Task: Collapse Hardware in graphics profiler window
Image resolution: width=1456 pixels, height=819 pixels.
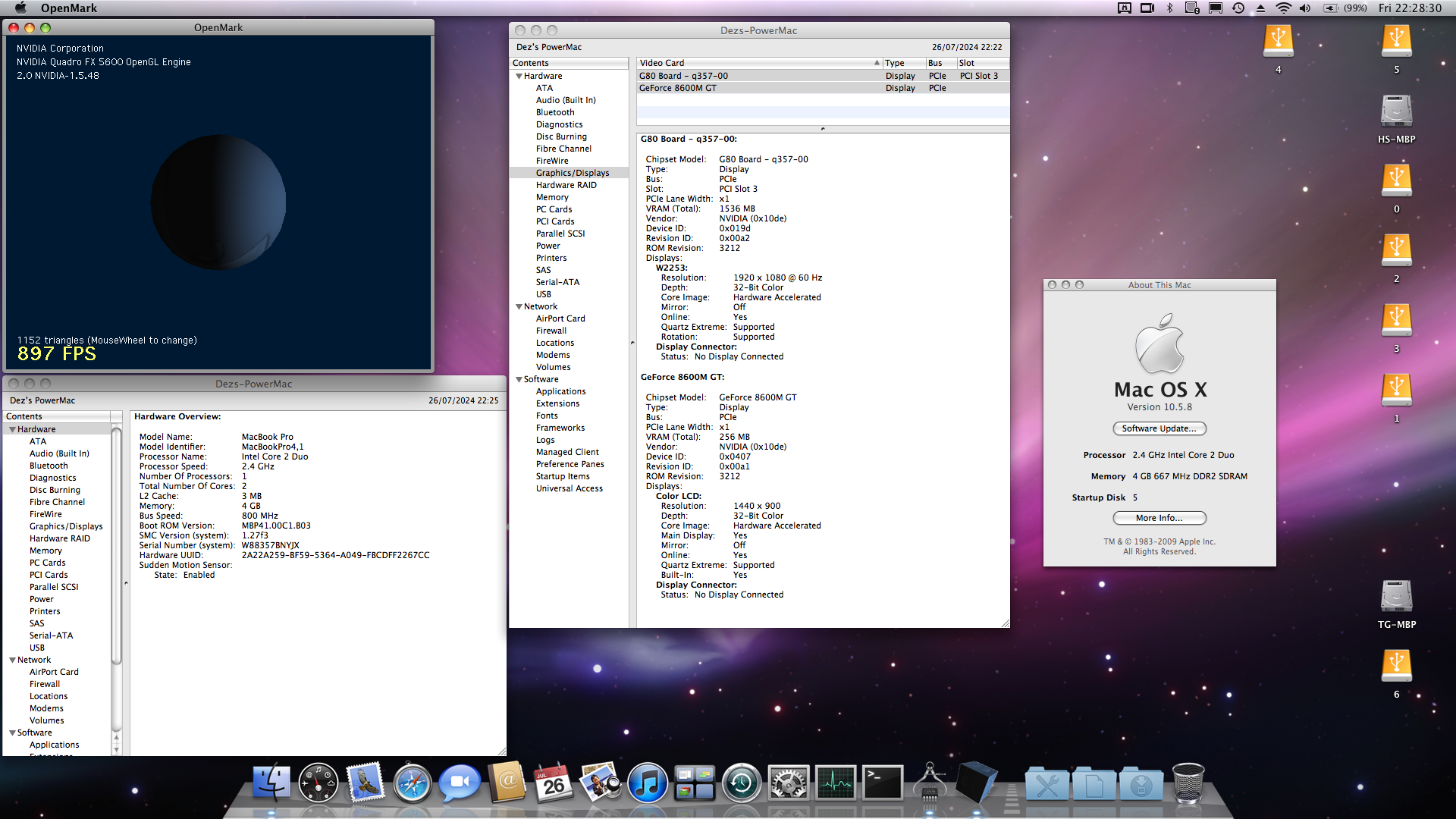Action: click(x=519, y=76)
